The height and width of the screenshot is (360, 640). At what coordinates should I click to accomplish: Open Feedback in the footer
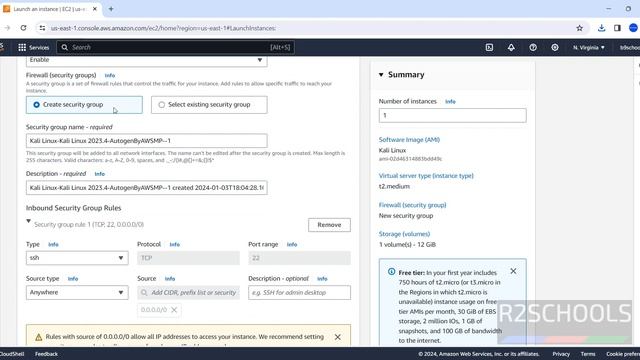click(47, 354)
